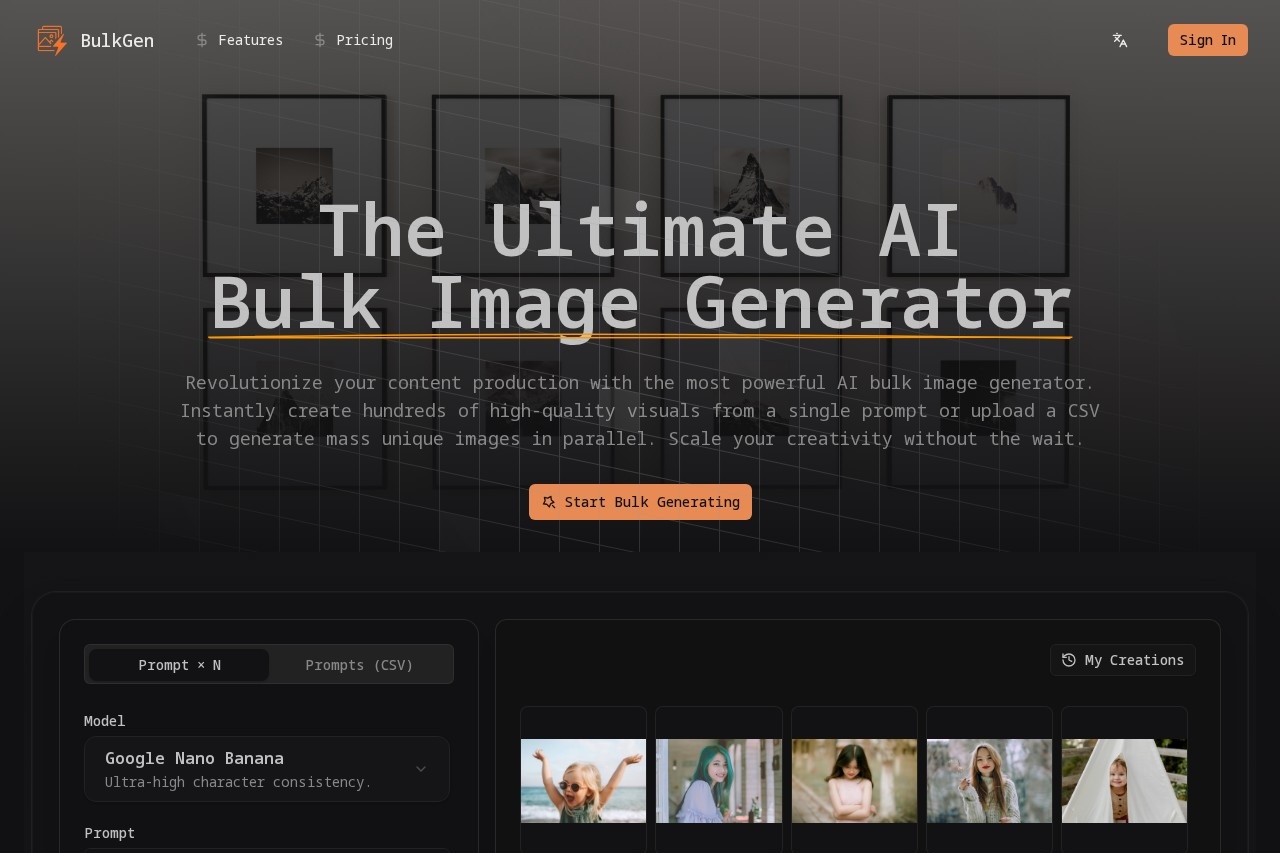Screen dimensions: 1280x853
Task: Click the sparkle icon on Start Bulk Generating
Action: tap(549, 502)
